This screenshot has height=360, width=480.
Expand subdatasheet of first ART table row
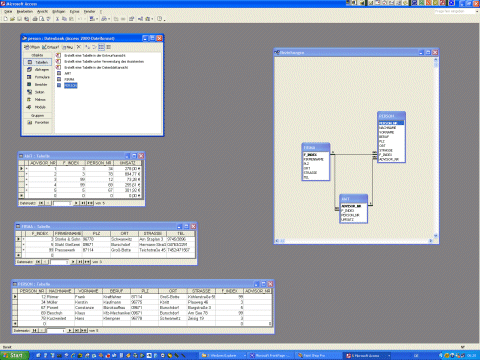click(27, 169)
